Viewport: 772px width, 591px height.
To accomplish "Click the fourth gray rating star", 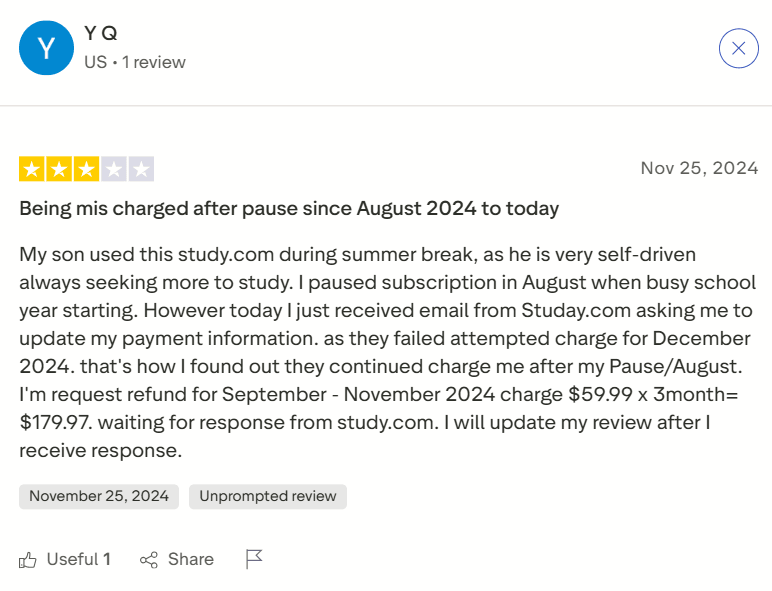I will pyautogui.click(x=114, y=169).
